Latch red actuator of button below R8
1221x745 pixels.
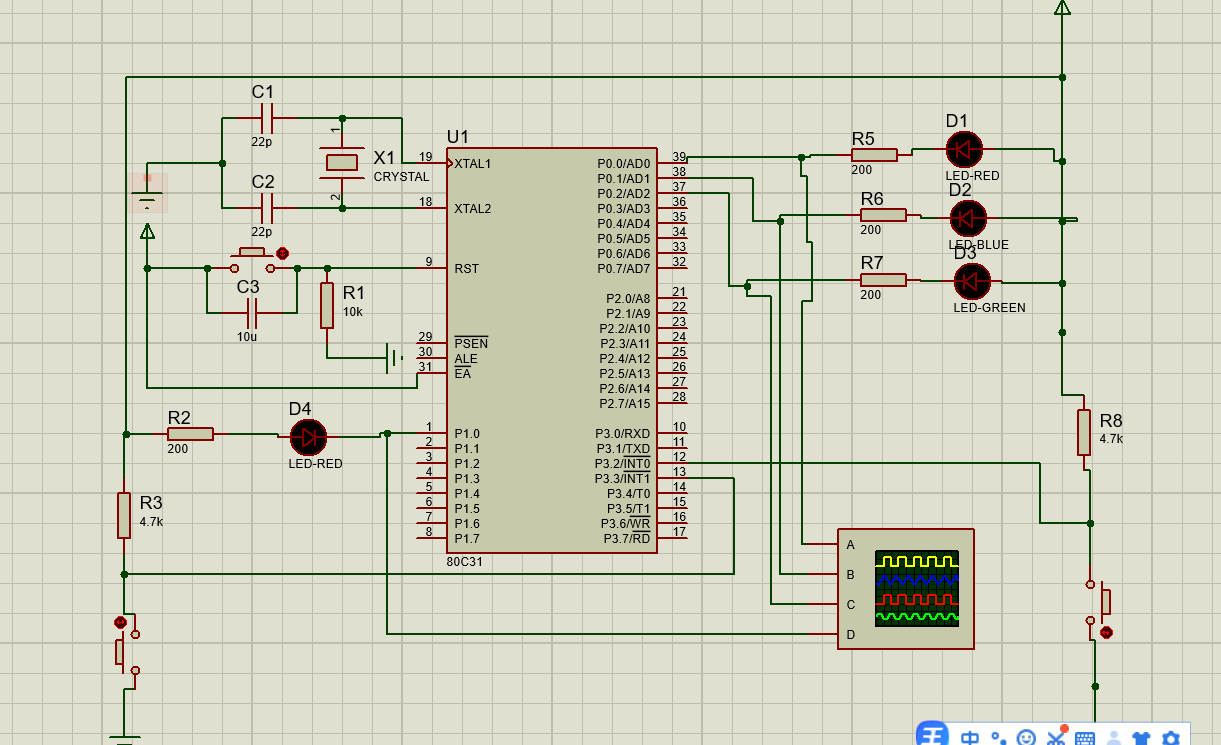click(1106, 632)
